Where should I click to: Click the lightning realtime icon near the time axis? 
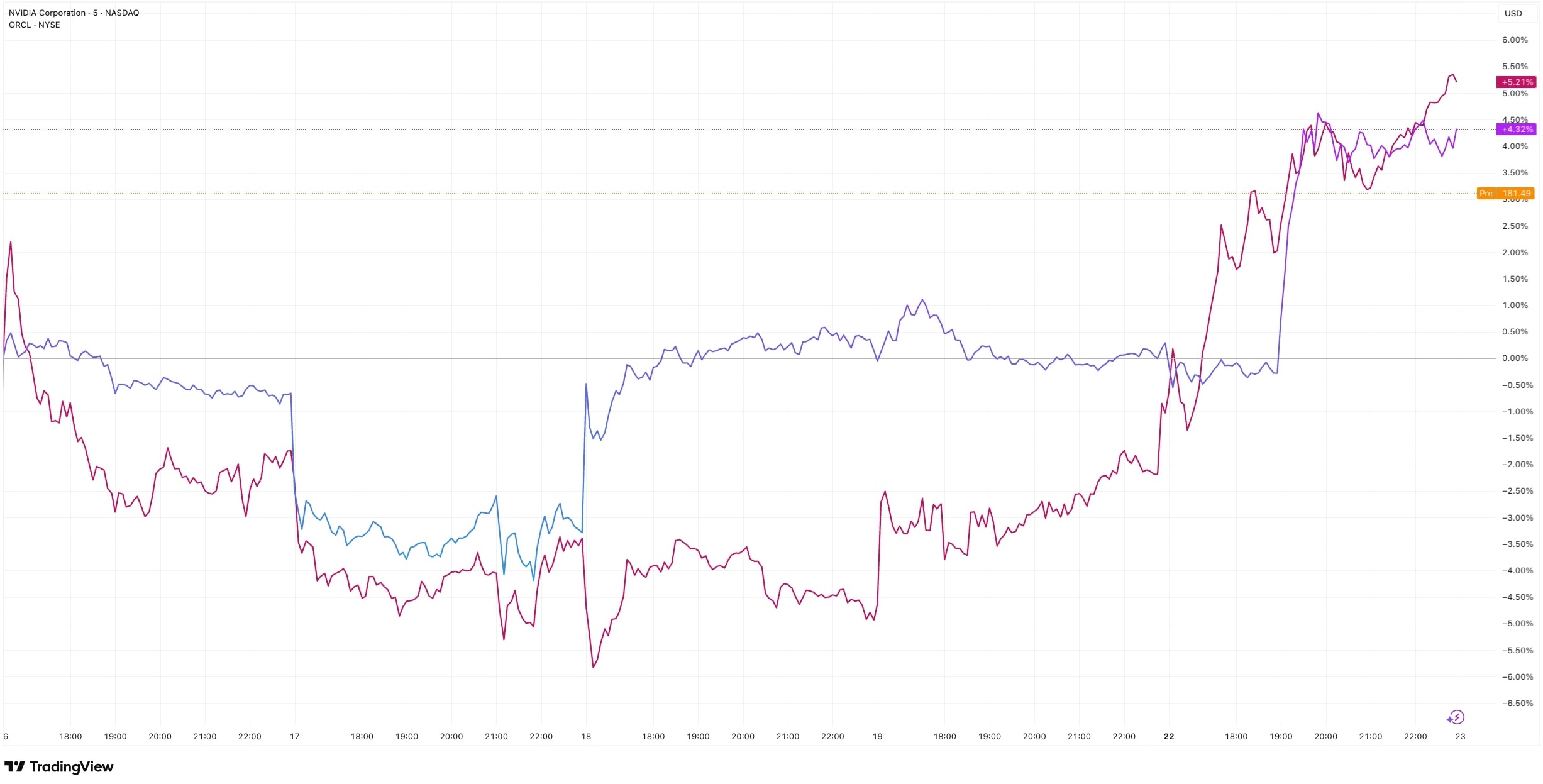[1456, 717]
